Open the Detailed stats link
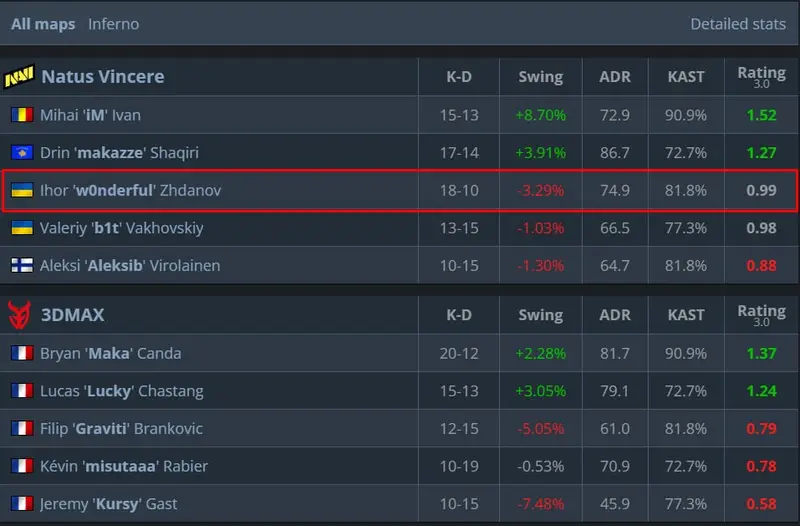Image resolution: width=800 pixels, height=526 pixels. pos(738,24)
